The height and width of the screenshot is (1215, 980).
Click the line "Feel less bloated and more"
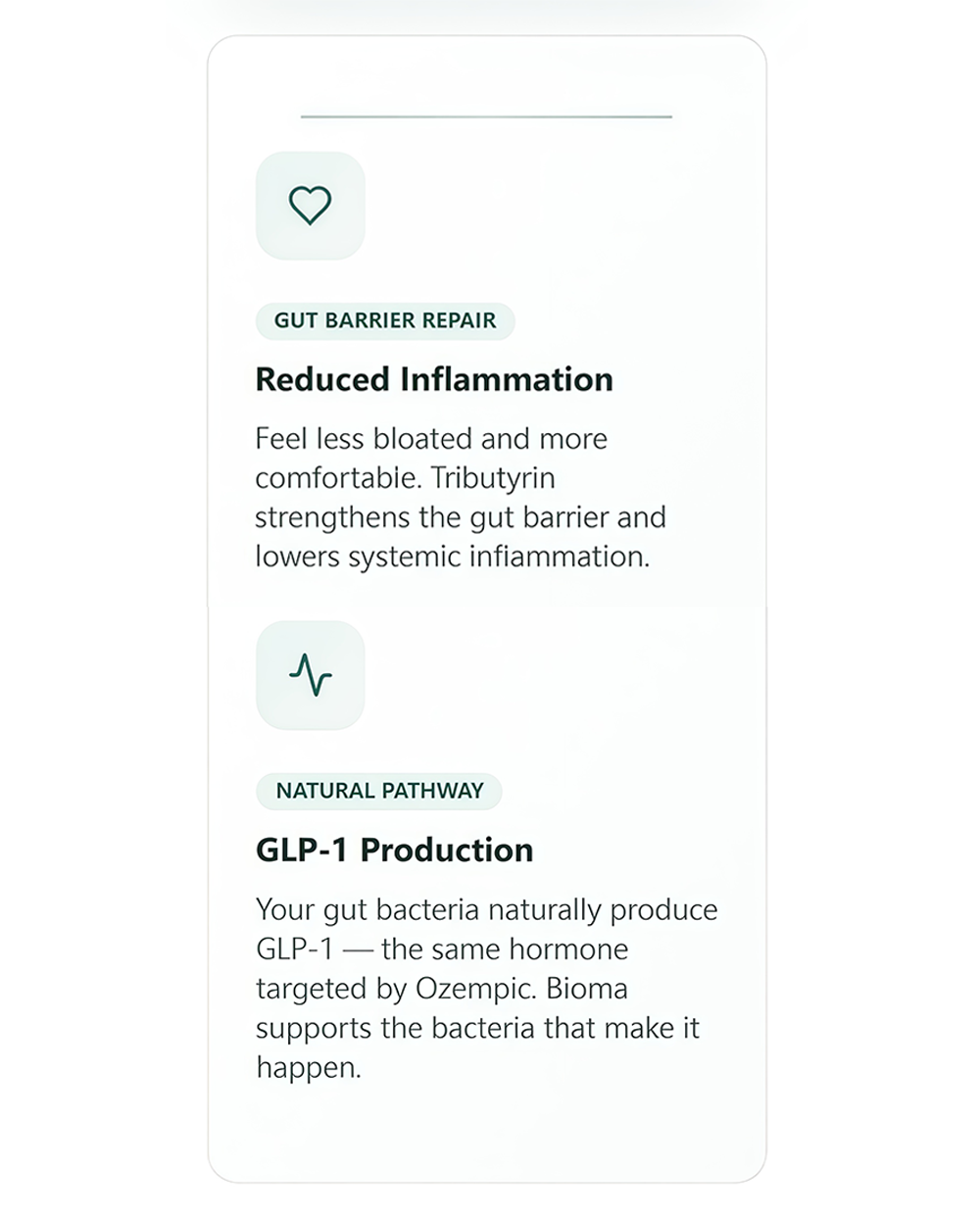coord(431,439)
